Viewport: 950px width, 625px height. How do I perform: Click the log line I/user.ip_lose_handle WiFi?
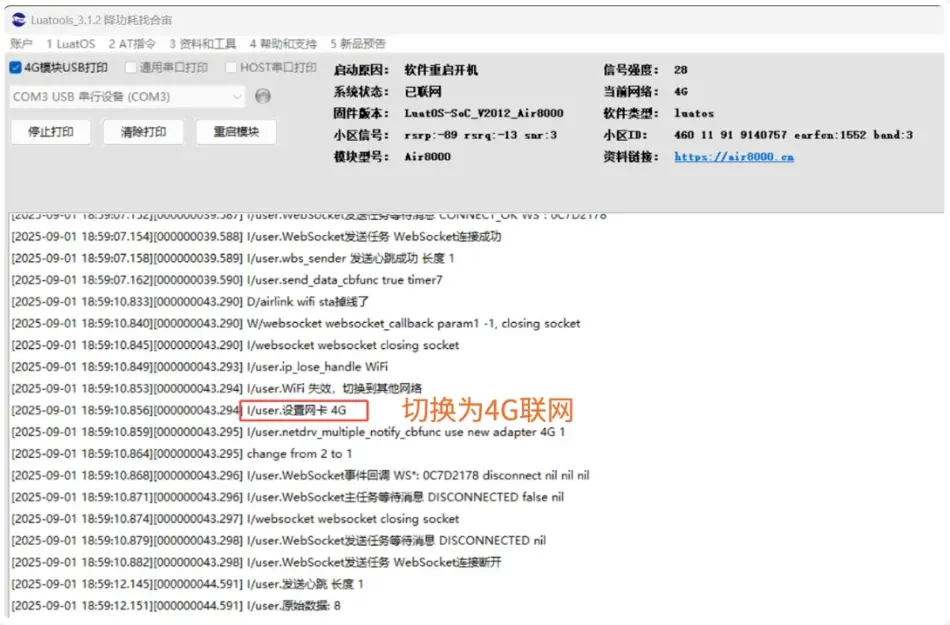pyautogui.click(x=199, y=367)
